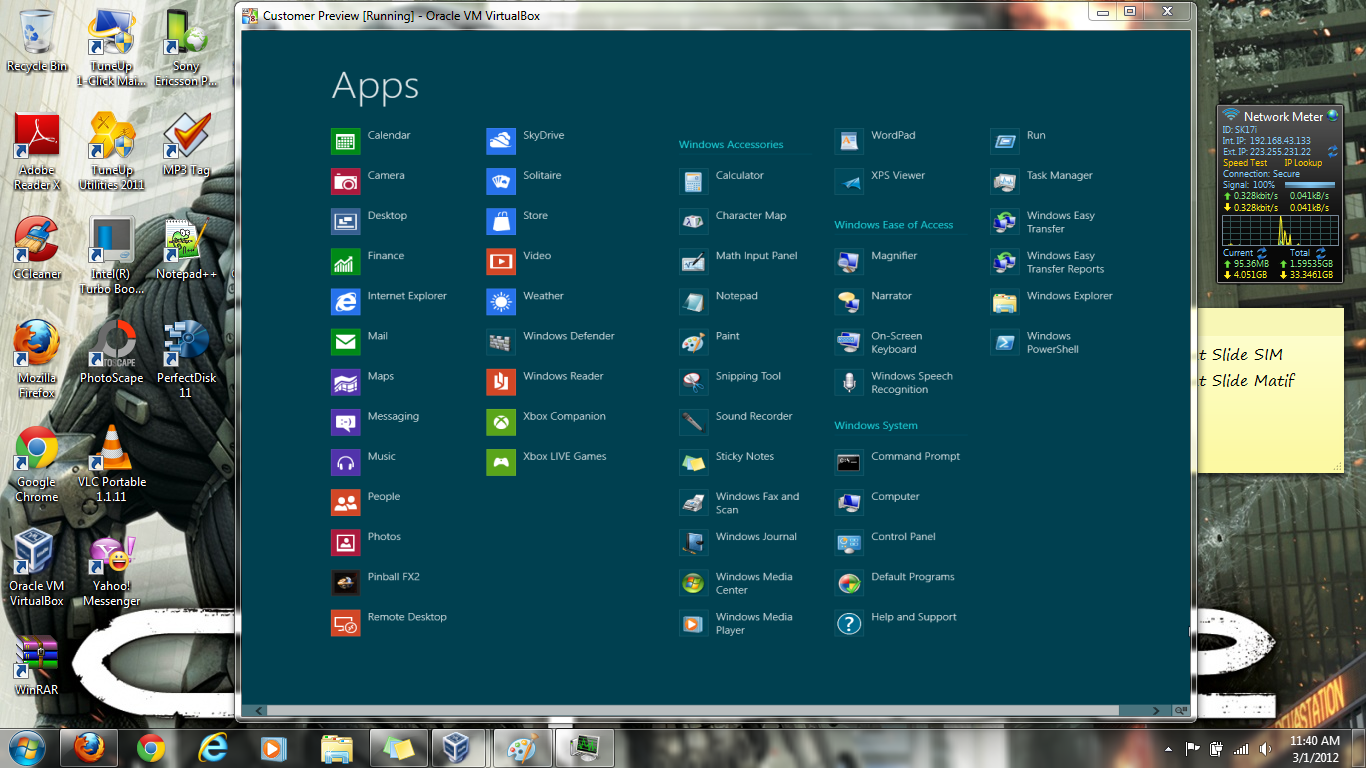
Task: Click Windows Speech Recognition label
Action: tap(912, 383)
